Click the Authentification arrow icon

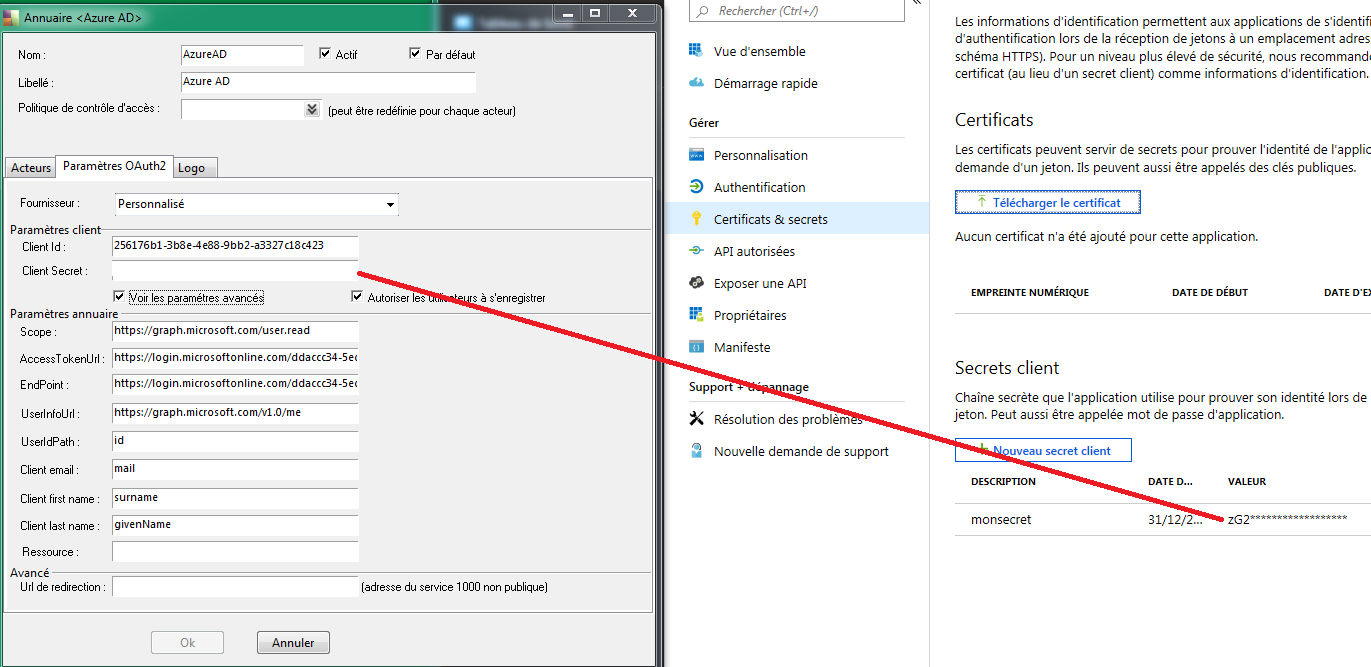tap(696, 187)
